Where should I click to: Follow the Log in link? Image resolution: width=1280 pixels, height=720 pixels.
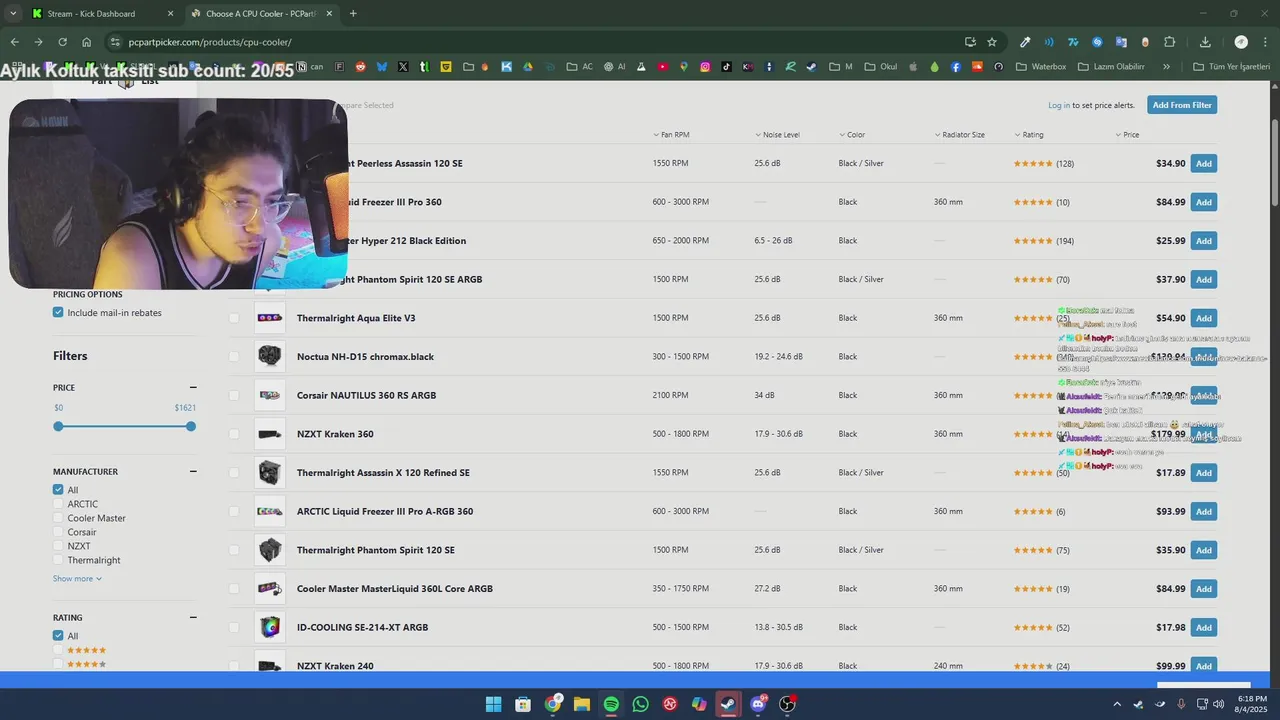(1059, 105)
